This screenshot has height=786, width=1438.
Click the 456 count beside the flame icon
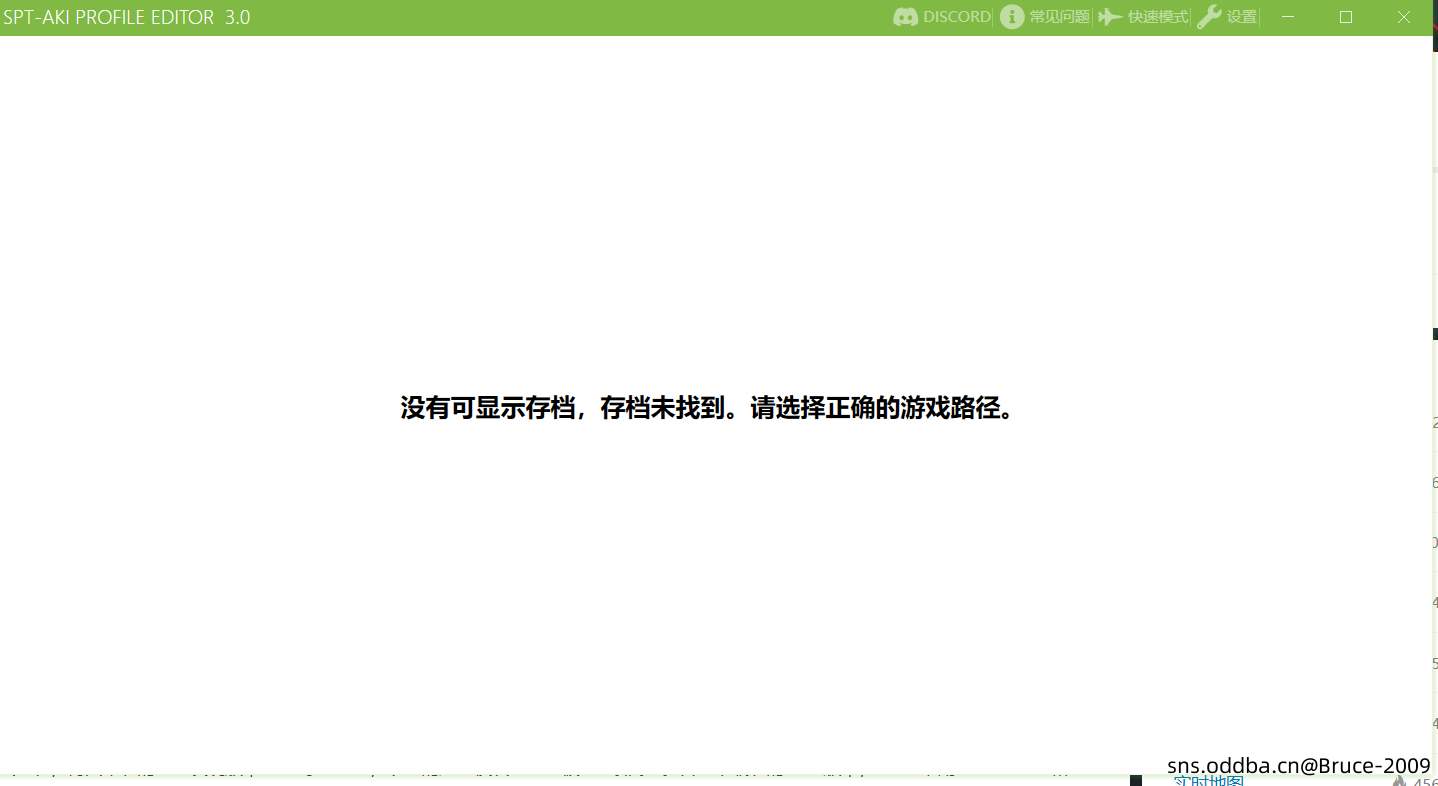tap(1425, 782)
